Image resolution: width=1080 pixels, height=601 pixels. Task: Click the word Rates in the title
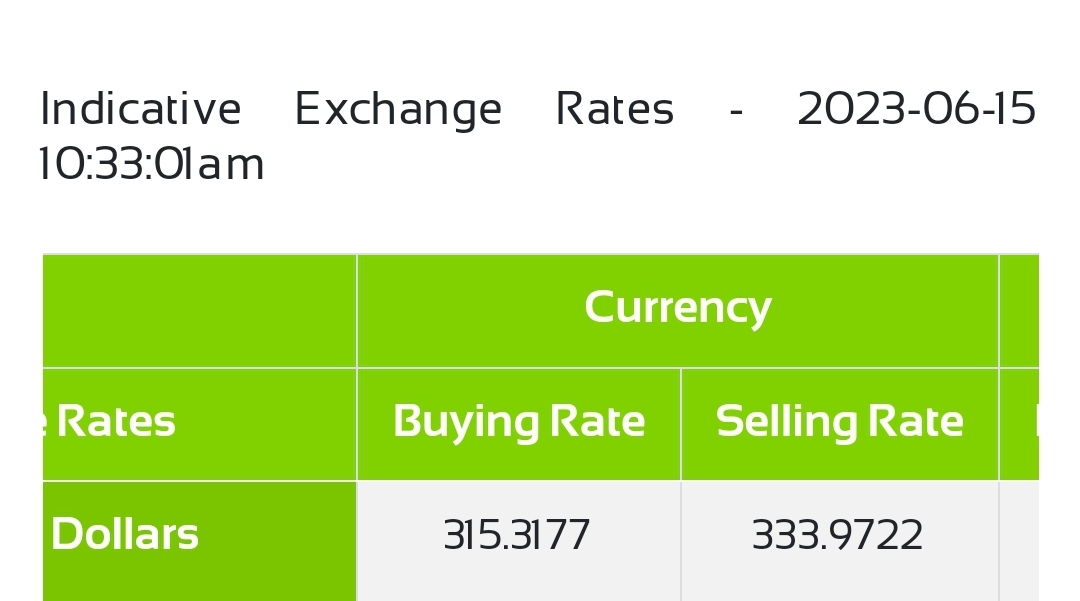[614, 109]
